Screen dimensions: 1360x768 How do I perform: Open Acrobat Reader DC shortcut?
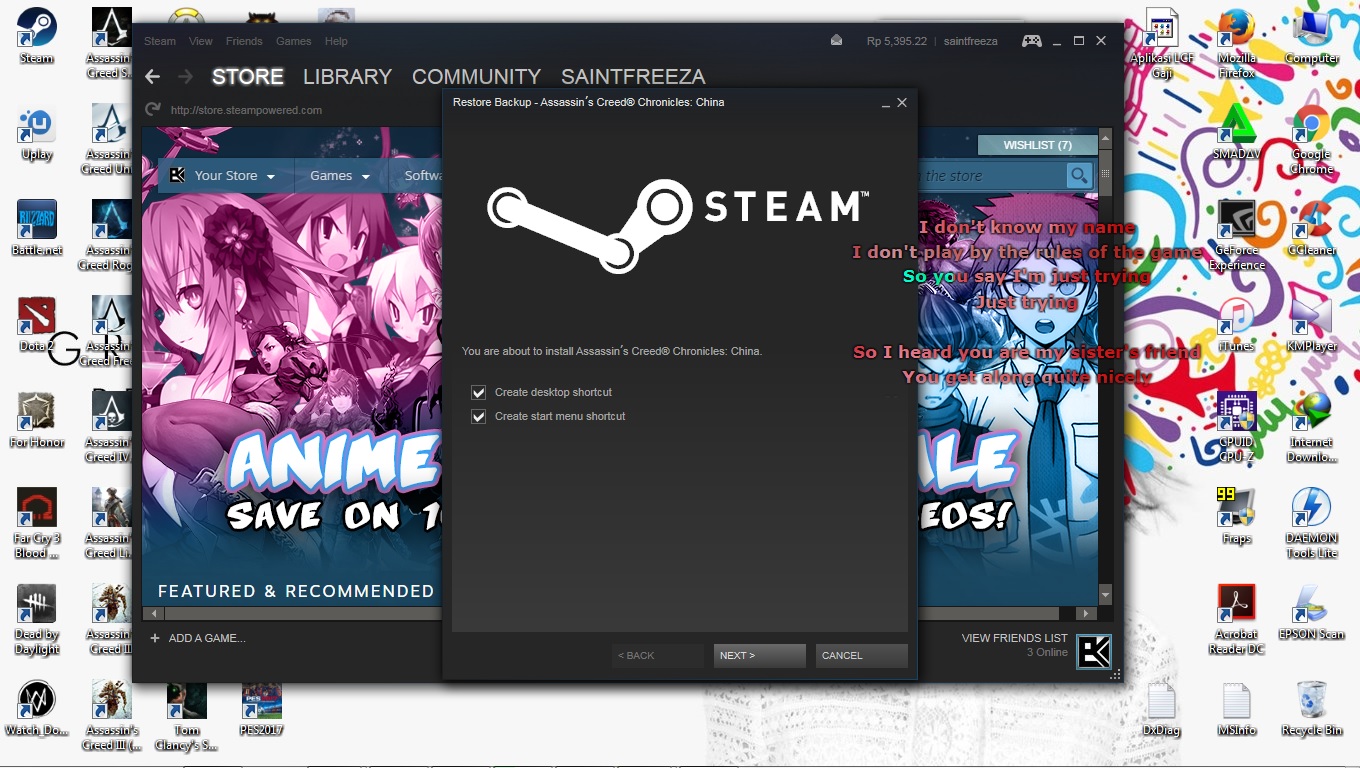[1237, 619]
